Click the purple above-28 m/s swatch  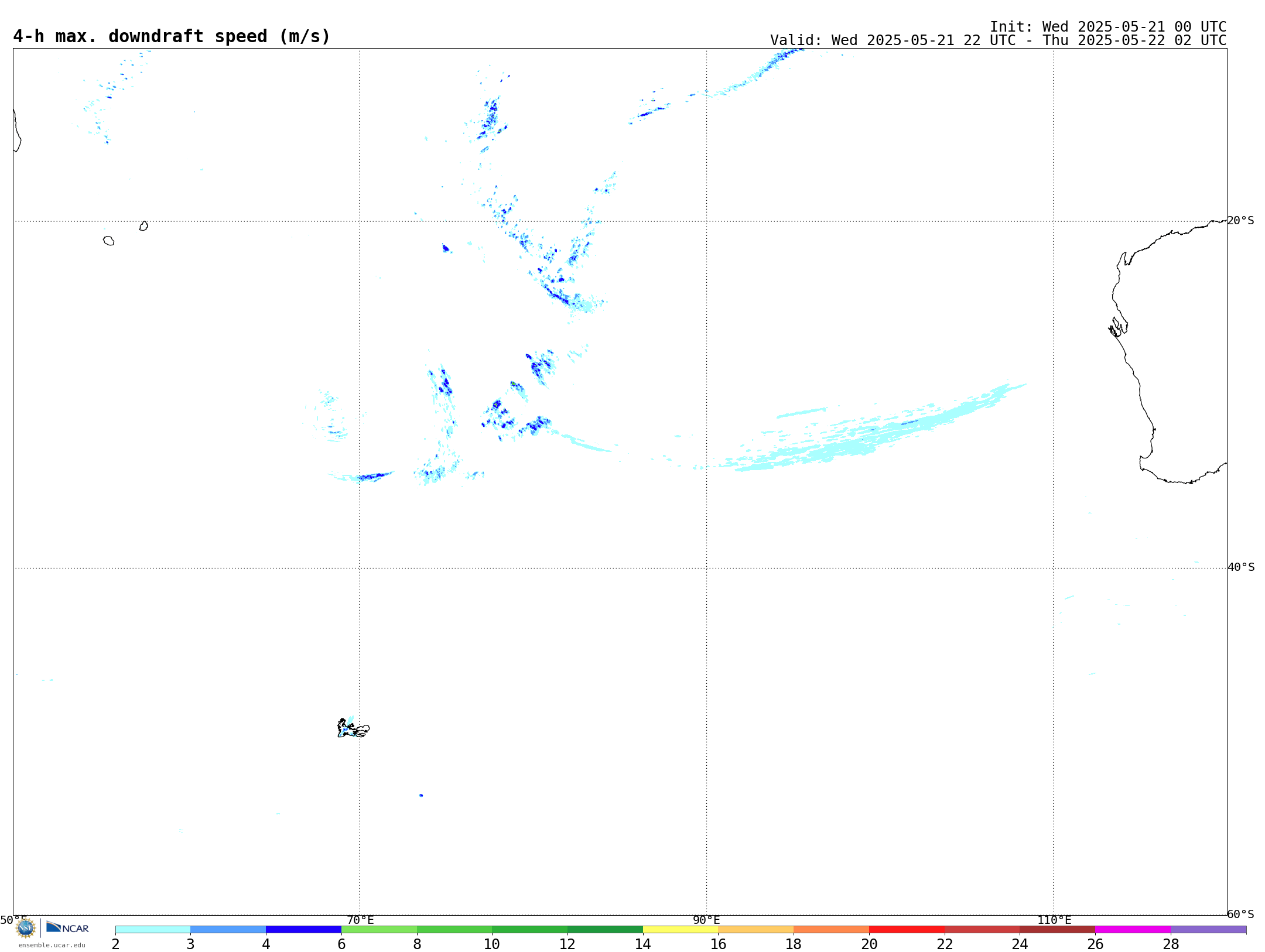(1209, 930)
